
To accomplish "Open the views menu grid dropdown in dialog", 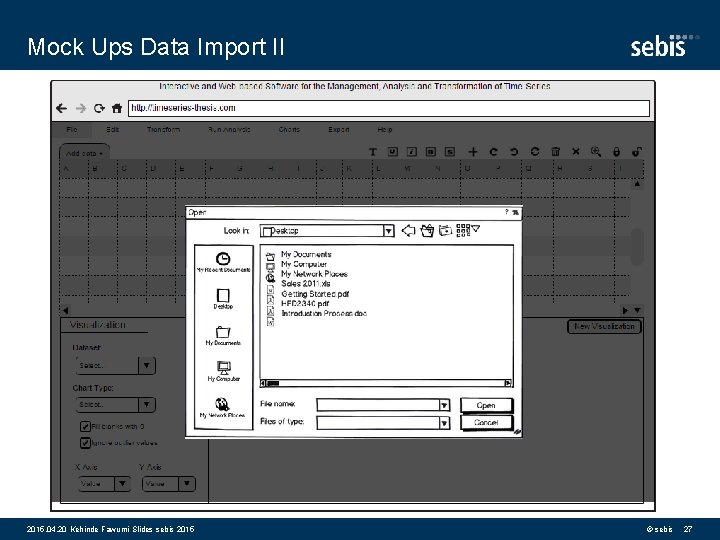I will [468, 230].
